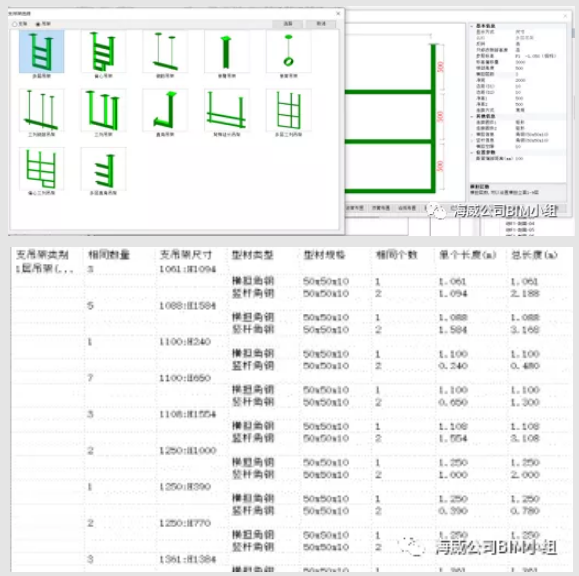
Task: Select the 1250:H770 size cell
Action: (185, 523)
